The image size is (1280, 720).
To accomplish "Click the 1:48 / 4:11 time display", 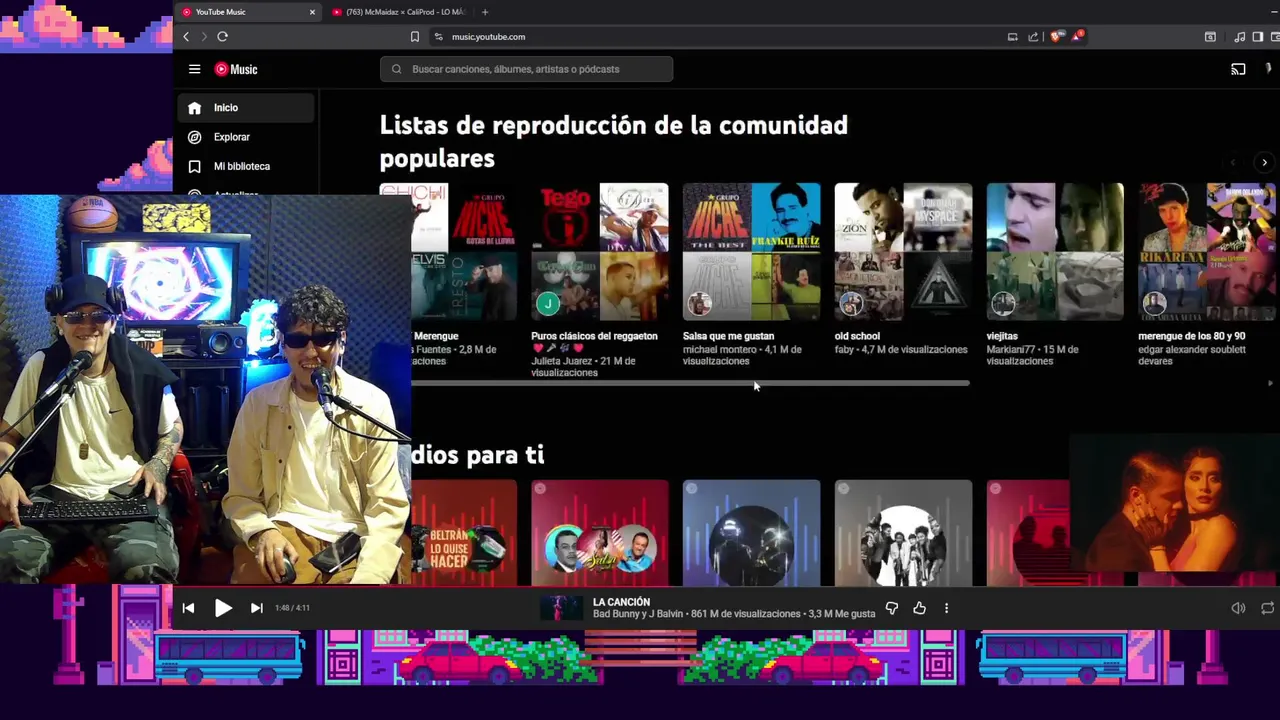I will pyautogui.click(x=292, y=608).
